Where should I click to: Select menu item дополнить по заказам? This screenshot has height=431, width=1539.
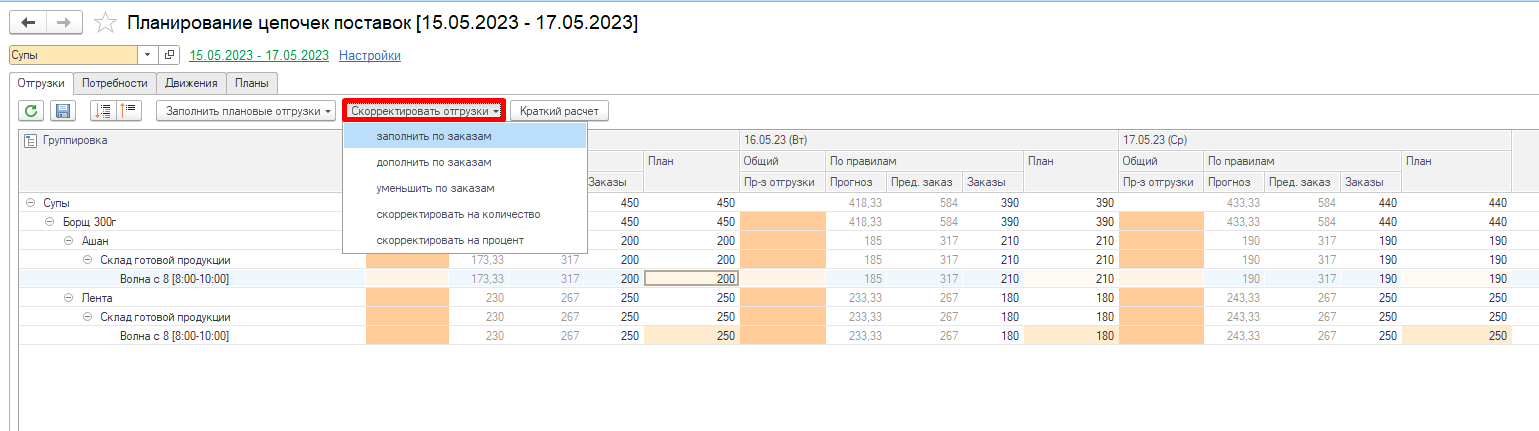434,162
